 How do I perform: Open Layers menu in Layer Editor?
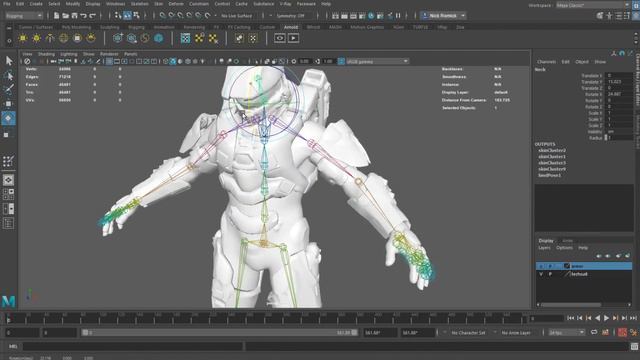coord(544,248)
